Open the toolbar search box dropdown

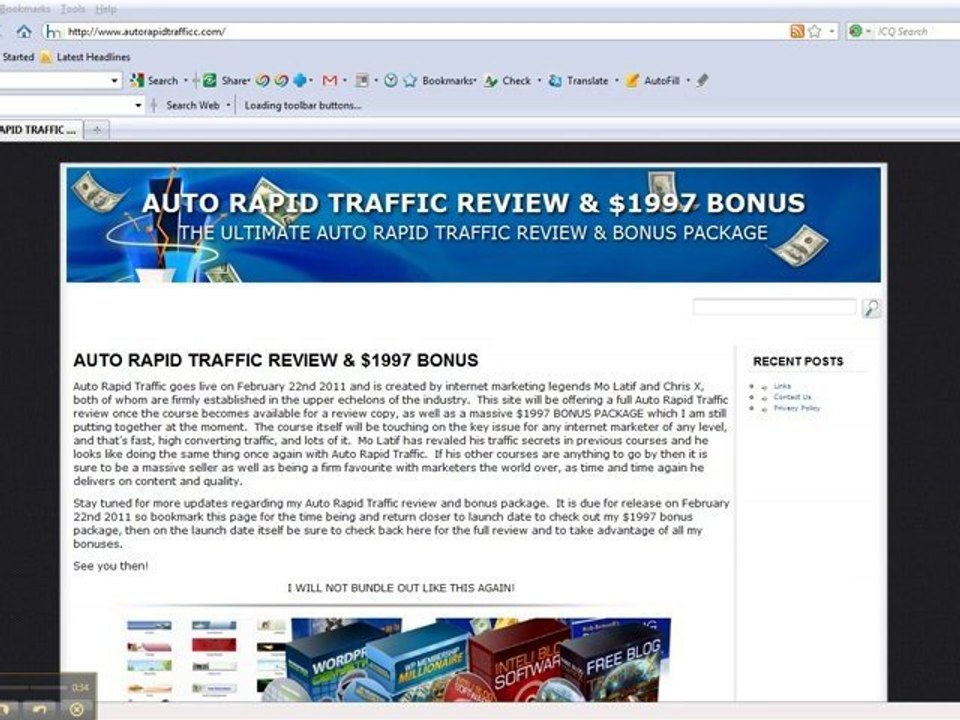click(114, 80)
